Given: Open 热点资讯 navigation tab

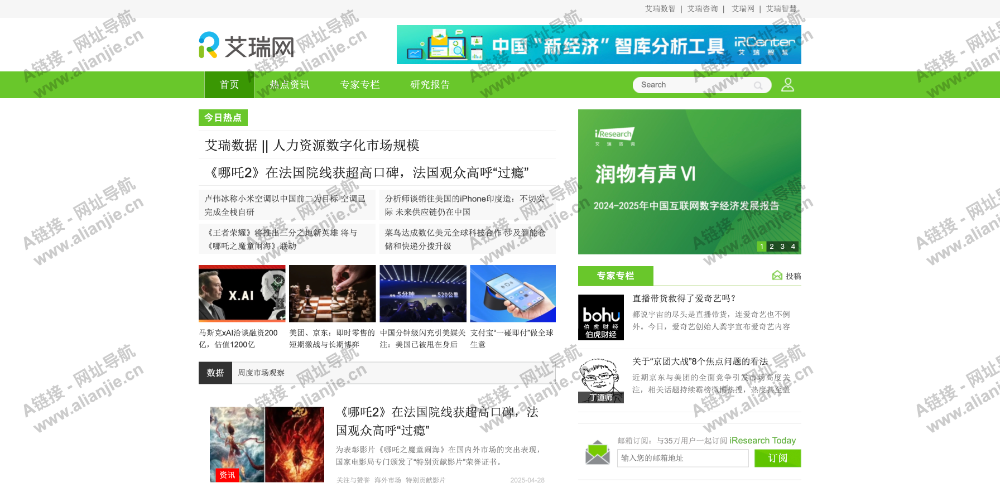Looking at the screenshot, I should point(289,85).
